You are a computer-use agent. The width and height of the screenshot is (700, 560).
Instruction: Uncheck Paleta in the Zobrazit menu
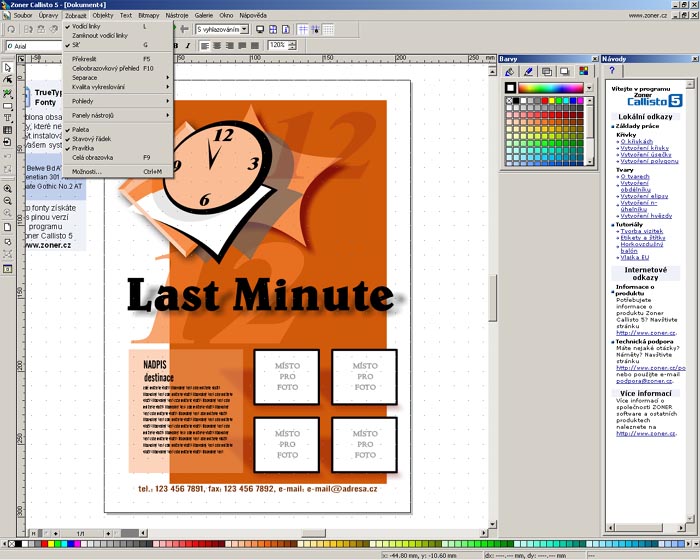80,129
